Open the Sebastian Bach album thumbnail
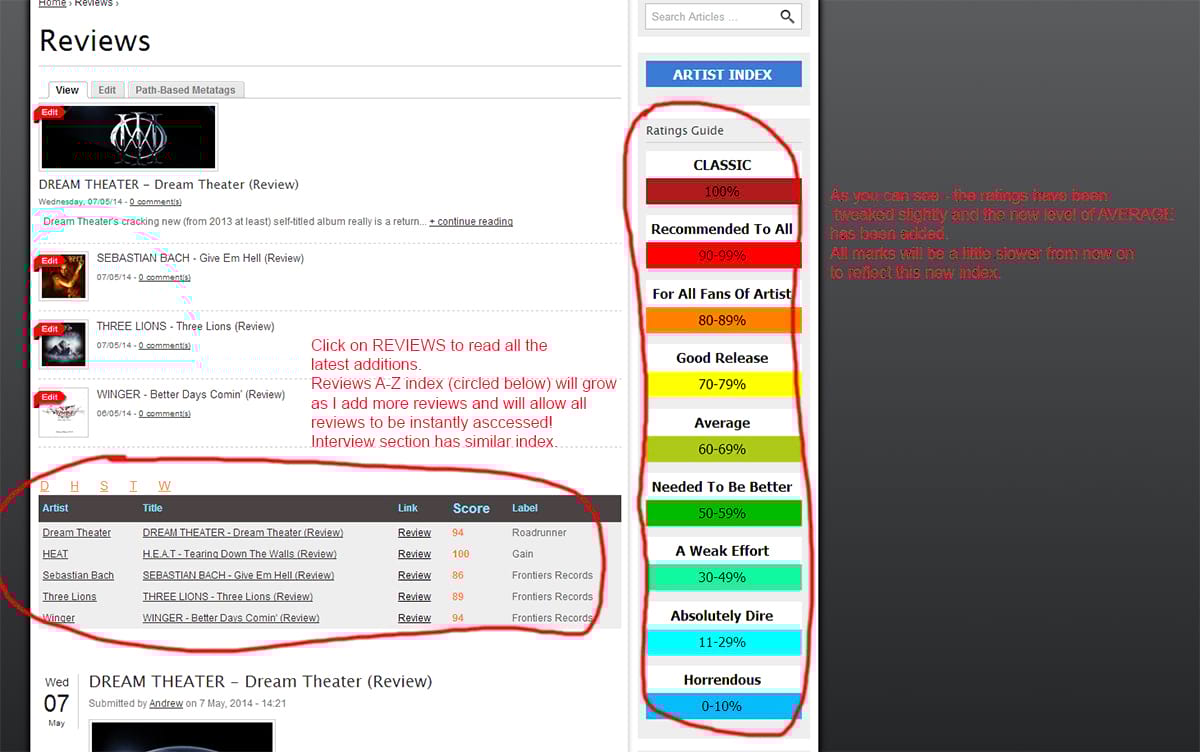 [64, 277]
